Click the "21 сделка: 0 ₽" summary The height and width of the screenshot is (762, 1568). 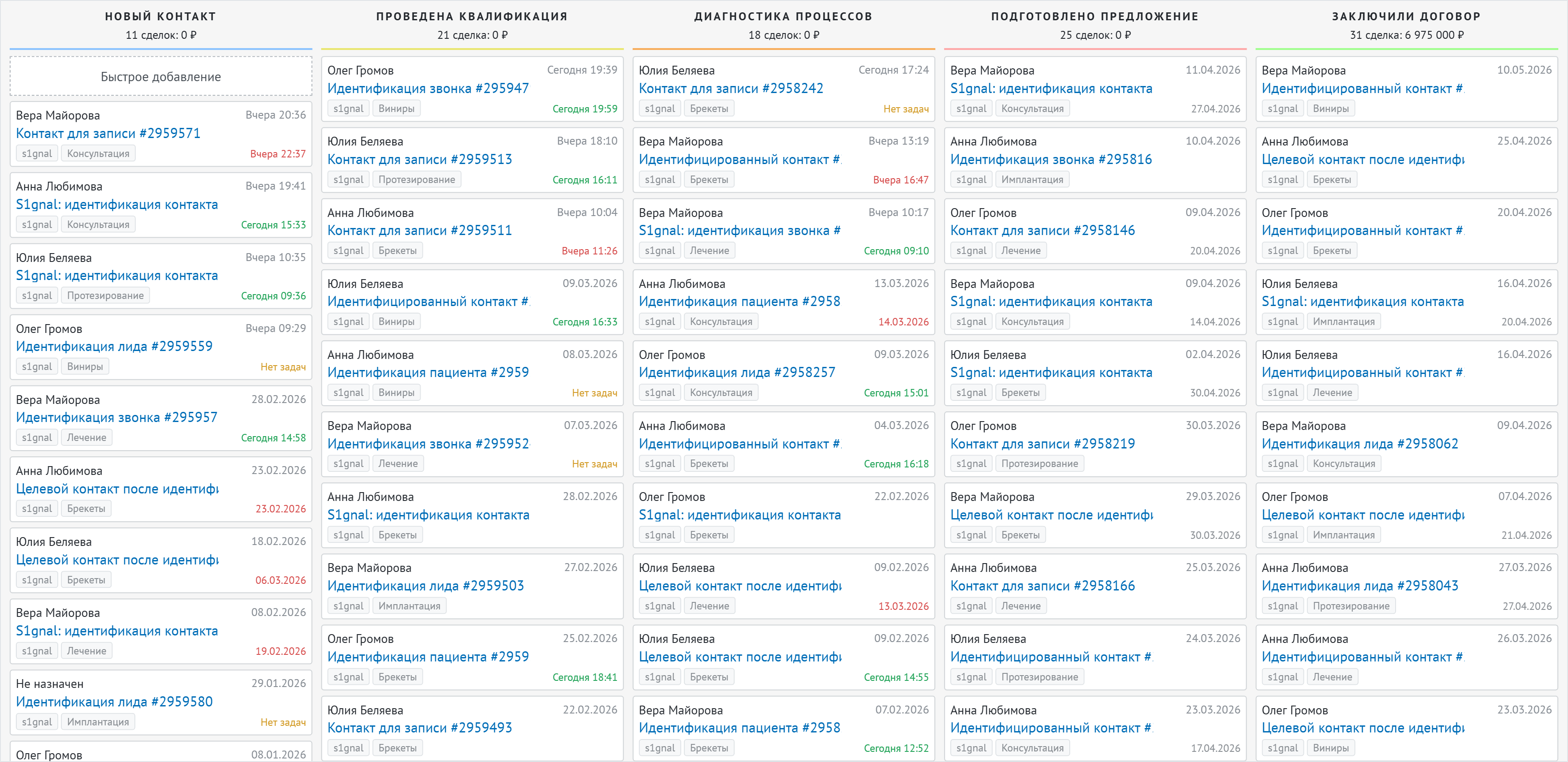tap(472, 35)
